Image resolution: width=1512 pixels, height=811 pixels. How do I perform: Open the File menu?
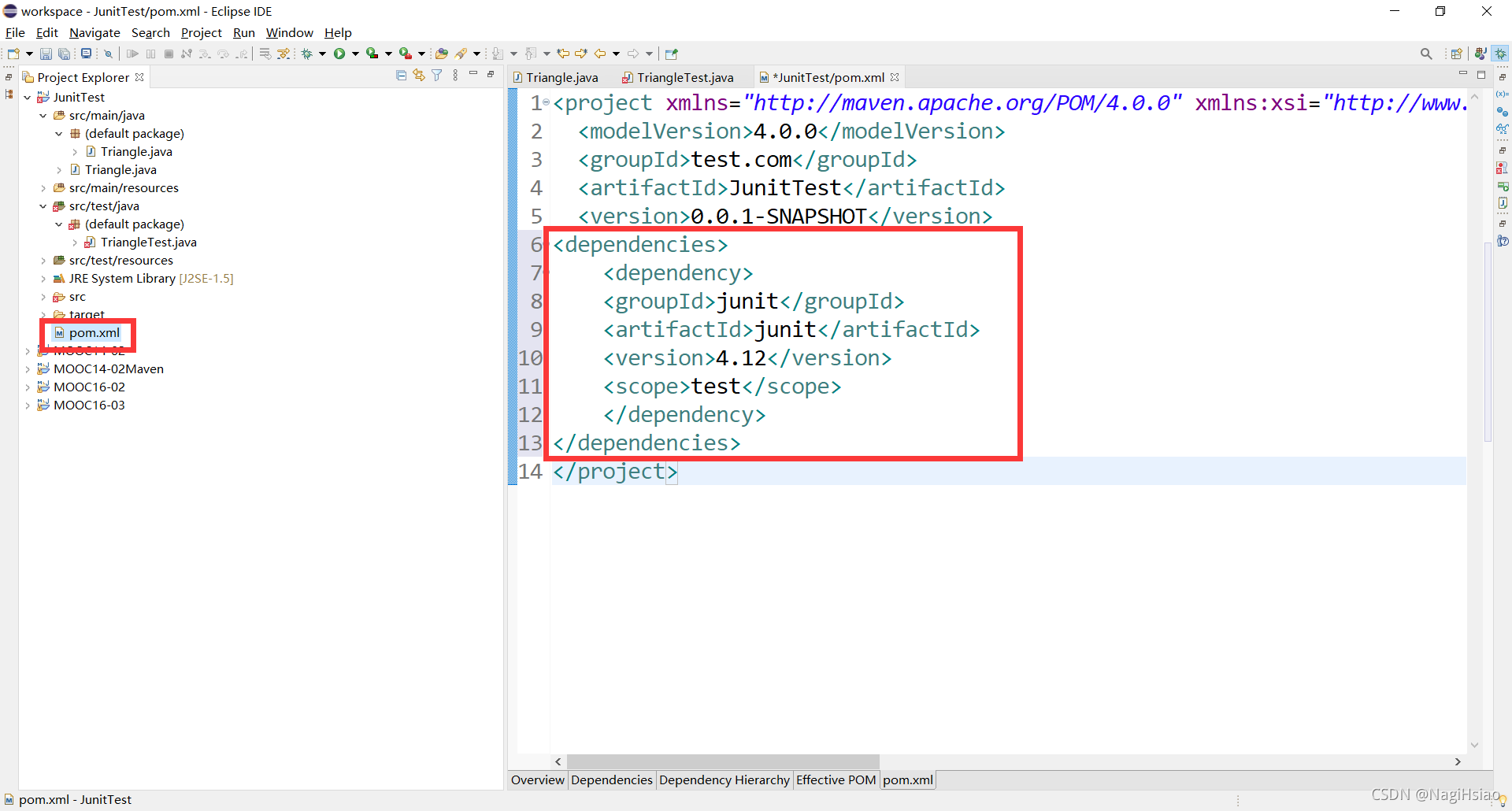point(15,32)
